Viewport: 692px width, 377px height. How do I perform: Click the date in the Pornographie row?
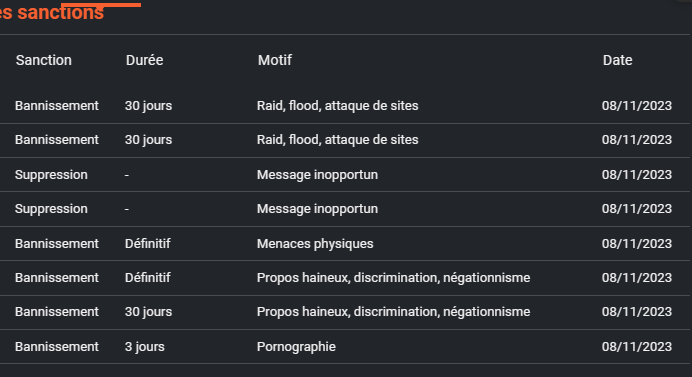pyautogui.click(x=637, y=347)
